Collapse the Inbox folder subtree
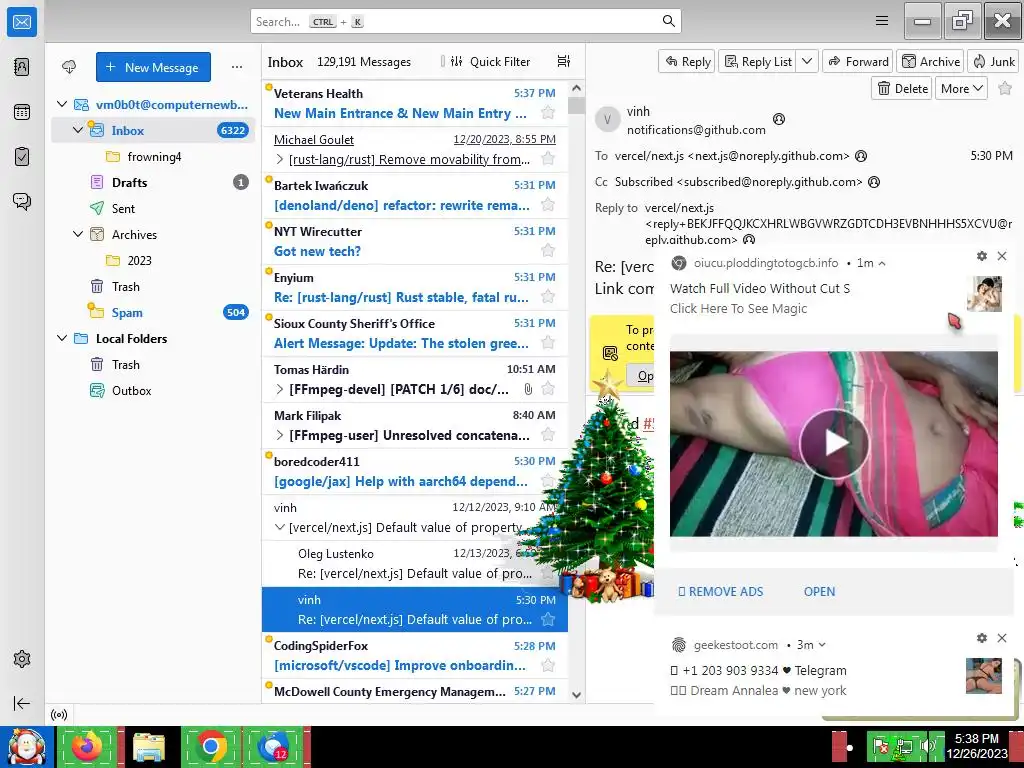The image size is (1024, 768). pos(78,130)
